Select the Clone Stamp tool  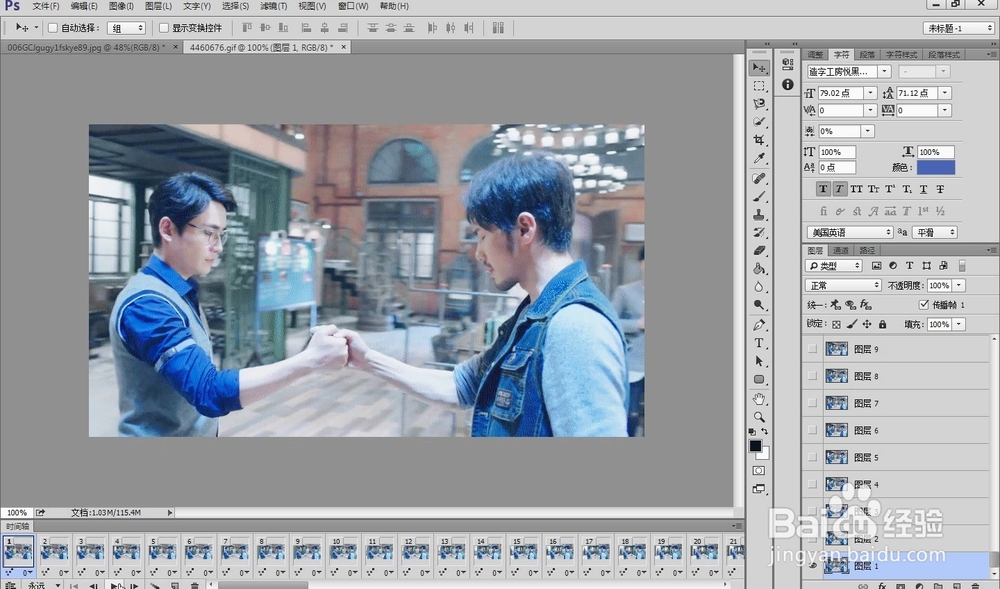[x=758, y=215]
